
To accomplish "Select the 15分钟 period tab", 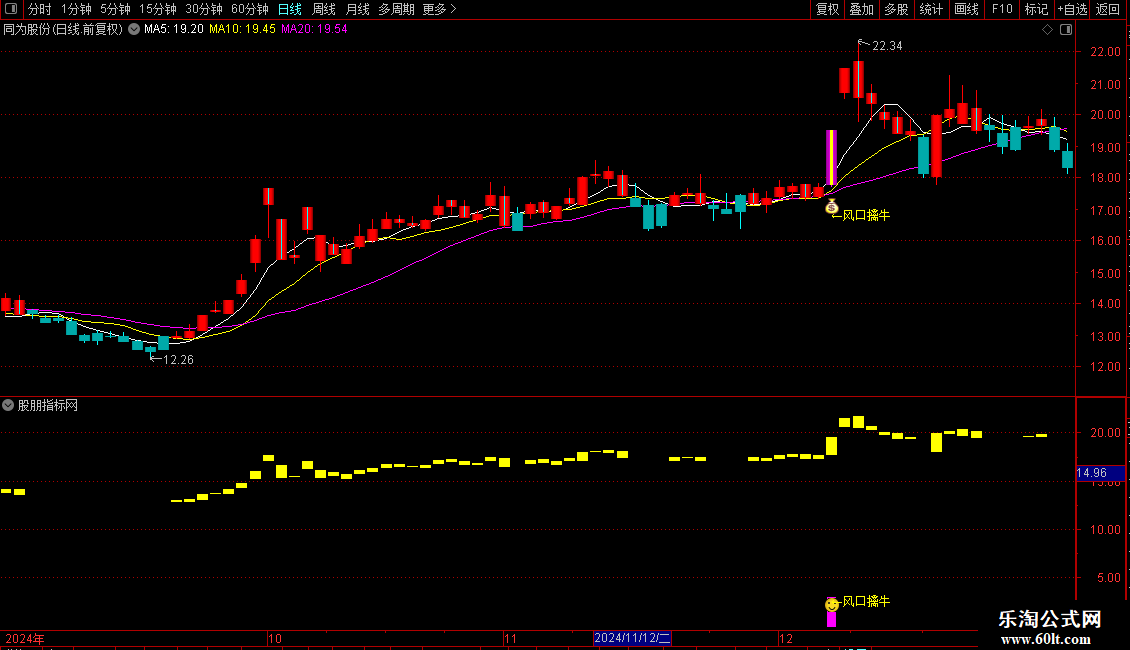I will tap(158, 9).
